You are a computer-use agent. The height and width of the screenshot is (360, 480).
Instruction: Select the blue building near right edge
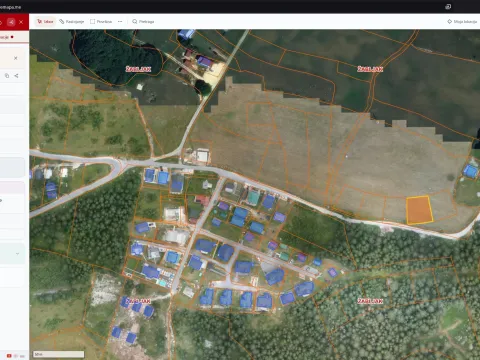tap(470, 171)
